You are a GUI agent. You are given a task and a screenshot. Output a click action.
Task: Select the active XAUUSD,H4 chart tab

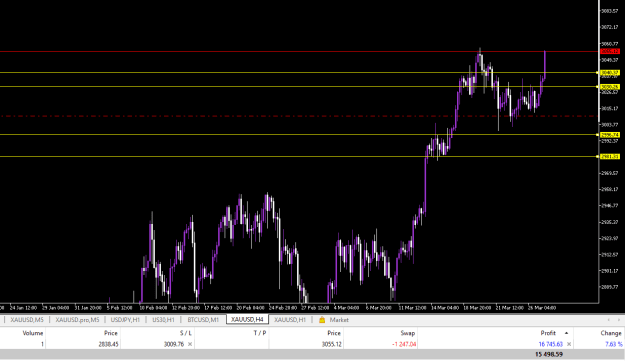247,320
